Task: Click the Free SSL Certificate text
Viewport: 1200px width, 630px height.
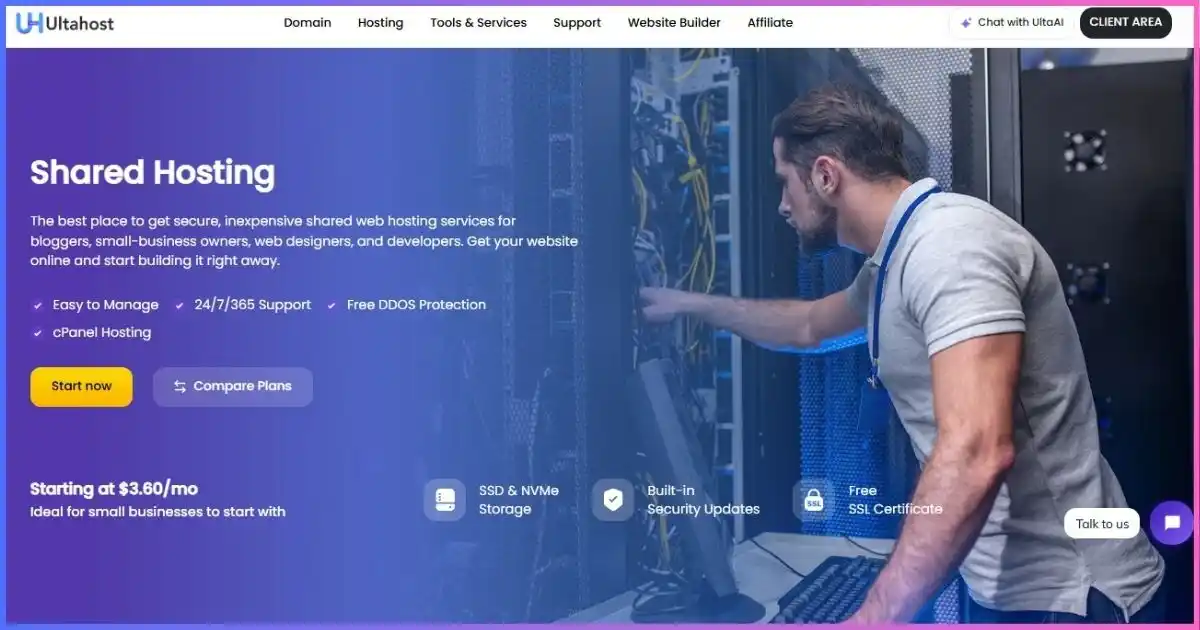Action: coord(895,500)
